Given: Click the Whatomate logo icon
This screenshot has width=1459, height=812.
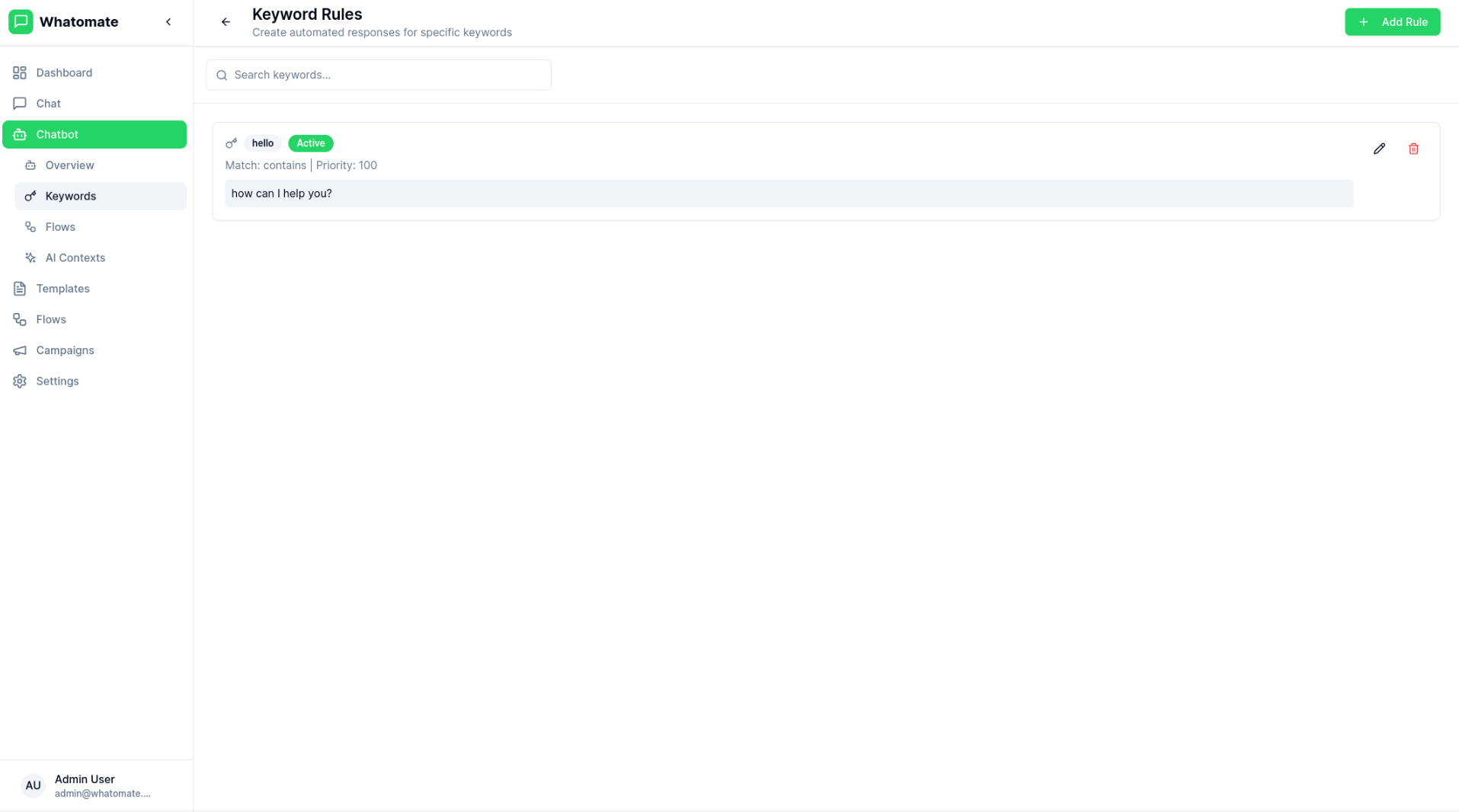Looking at the screenshot, I should tap(21, 22).
